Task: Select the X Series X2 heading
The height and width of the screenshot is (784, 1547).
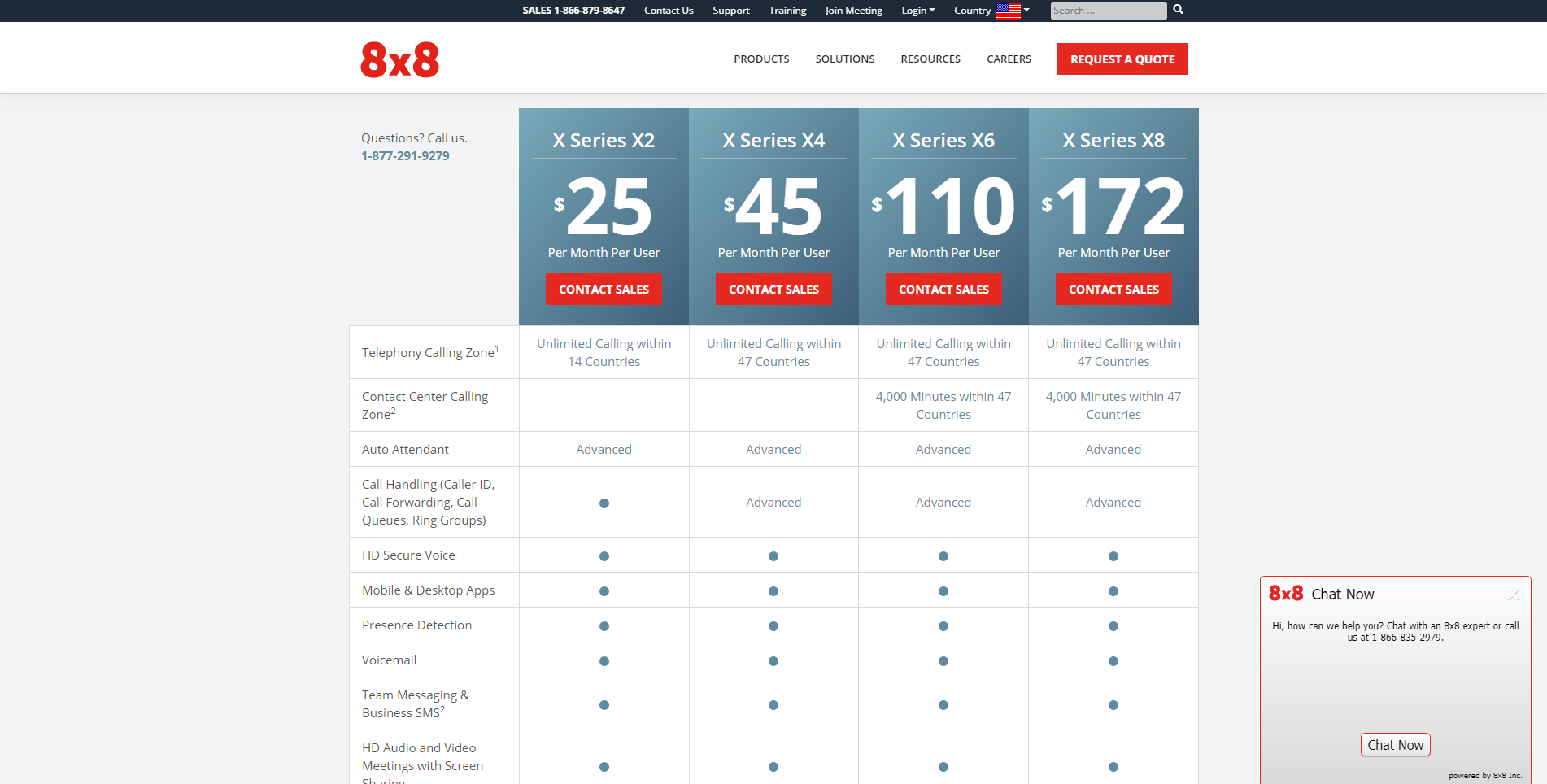Action: (x=604, y=141)
